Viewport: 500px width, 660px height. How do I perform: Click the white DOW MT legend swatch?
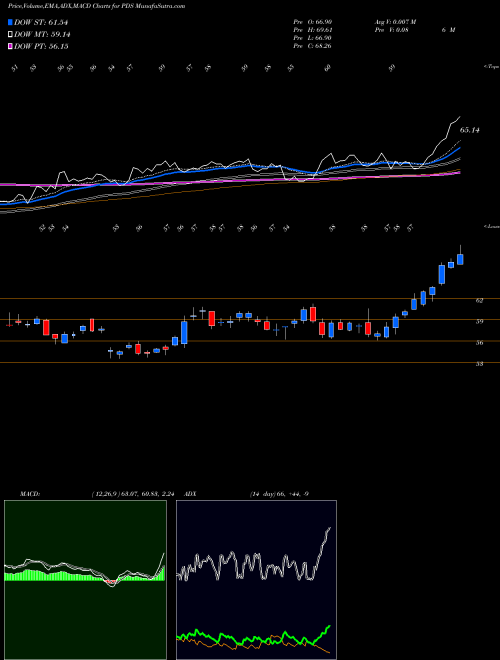[11, 35]
